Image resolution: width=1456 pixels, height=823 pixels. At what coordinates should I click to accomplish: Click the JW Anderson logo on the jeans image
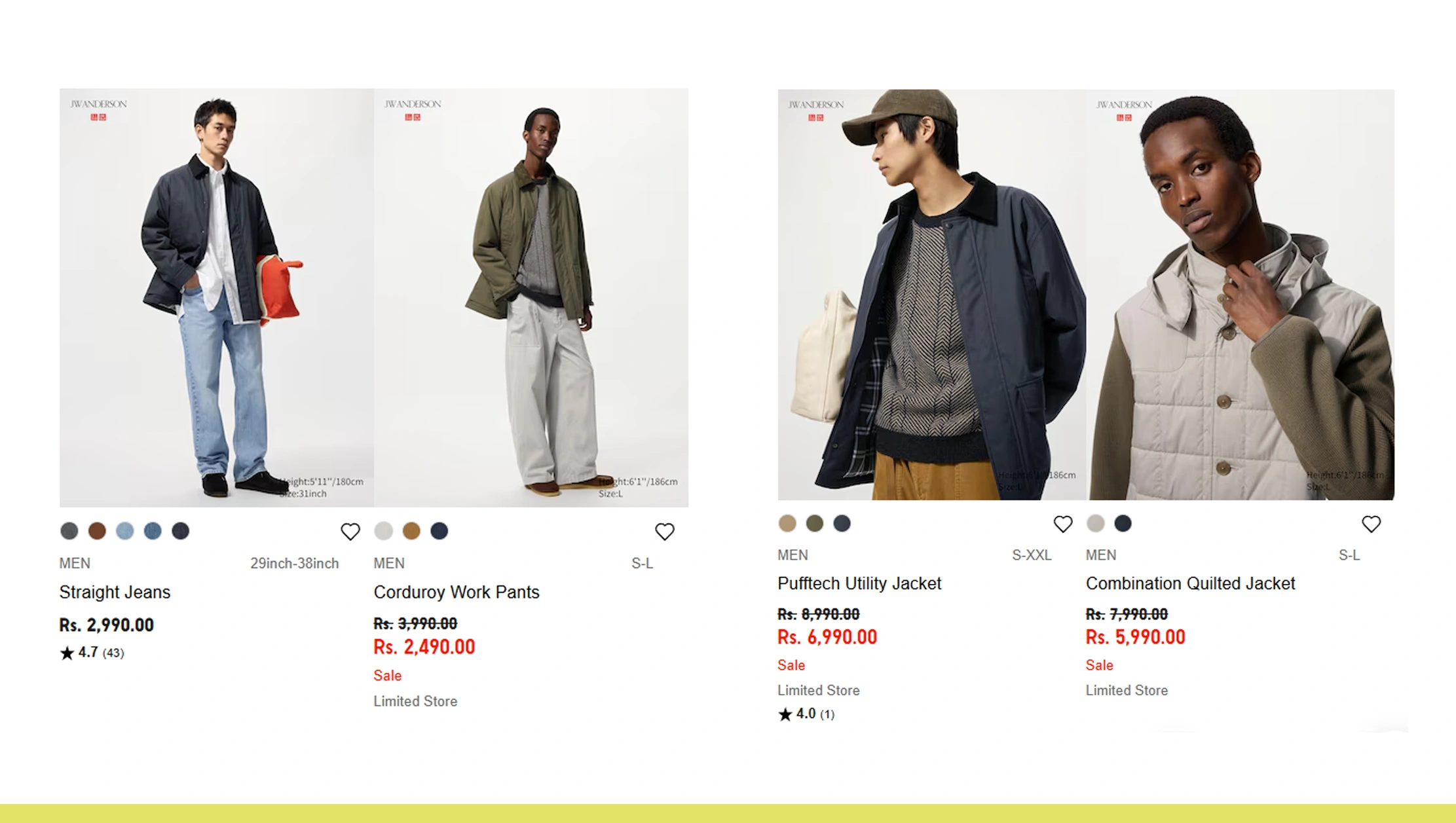click(x=97, y=103)
